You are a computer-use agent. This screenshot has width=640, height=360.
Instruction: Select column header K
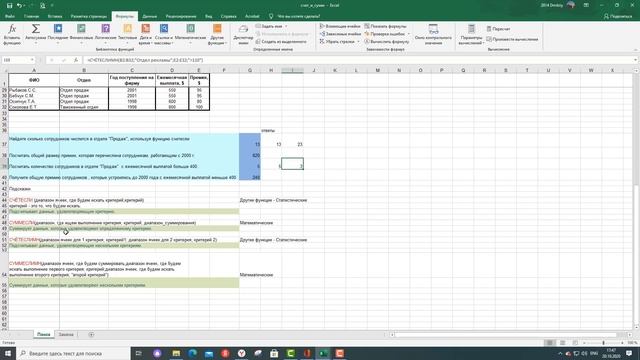point(335,70)
